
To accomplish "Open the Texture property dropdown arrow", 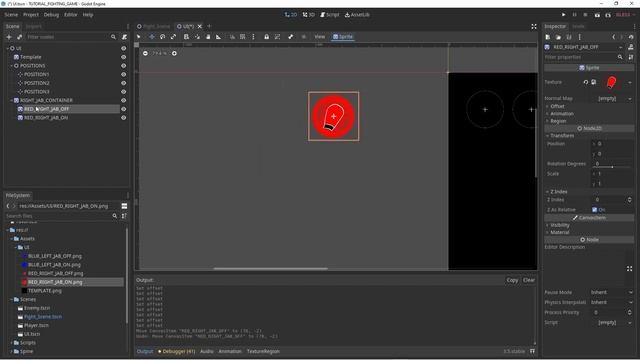I will click(630, 82).
